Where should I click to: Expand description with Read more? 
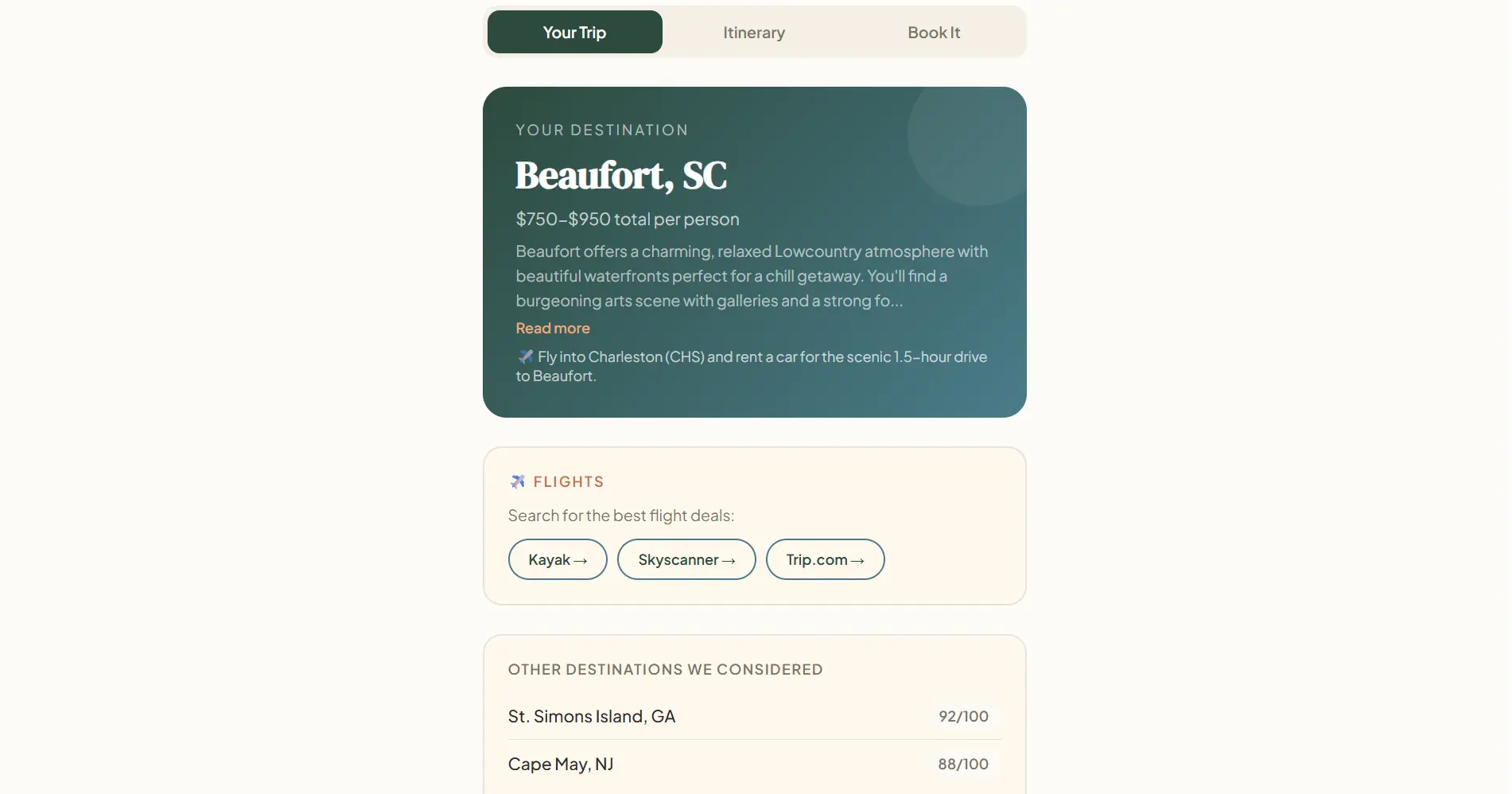[x=553, y=328]
